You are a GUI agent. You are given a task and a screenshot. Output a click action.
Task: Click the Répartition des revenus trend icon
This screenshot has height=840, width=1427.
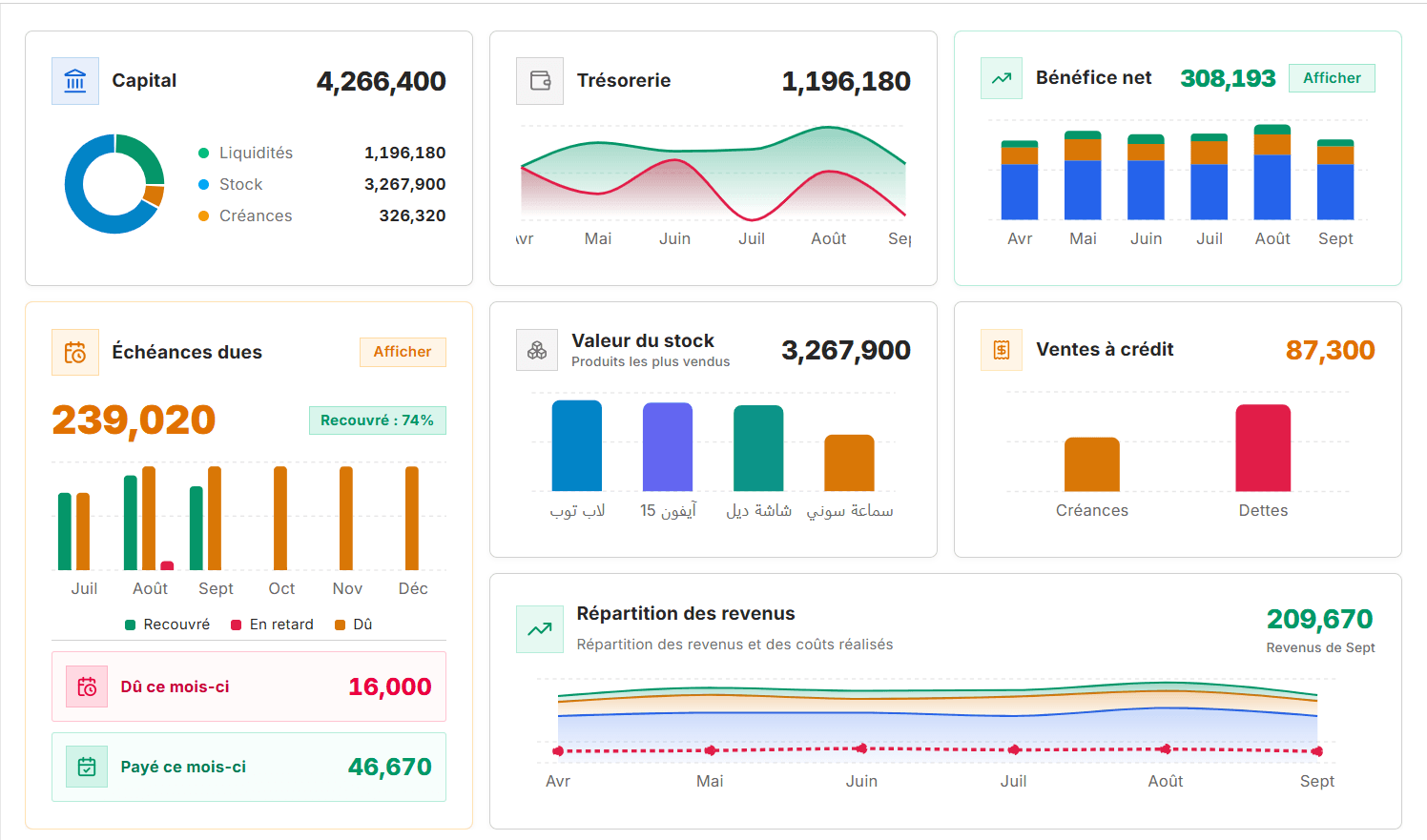pyautogui.click(x=540, y=629)
